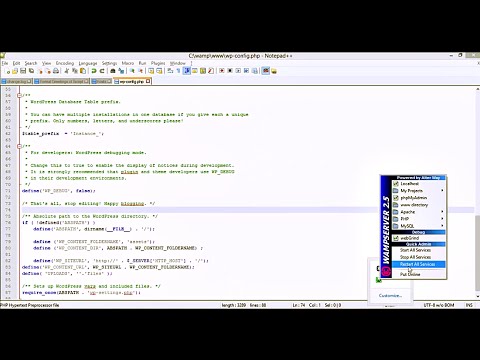Click the Print toolbar icon
The image size is (480, 360).
(56, 71)
